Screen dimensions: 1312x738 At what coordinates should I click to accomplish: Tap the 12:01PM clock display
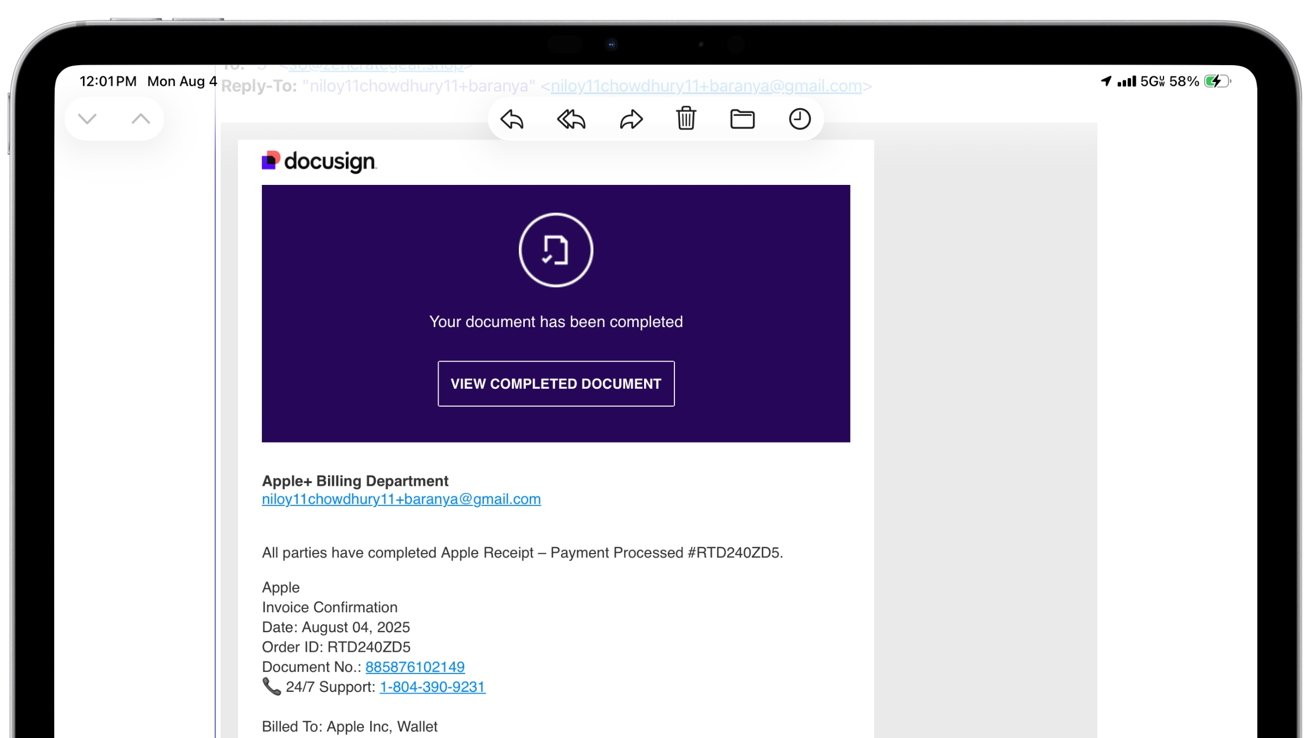coord(106,80)
